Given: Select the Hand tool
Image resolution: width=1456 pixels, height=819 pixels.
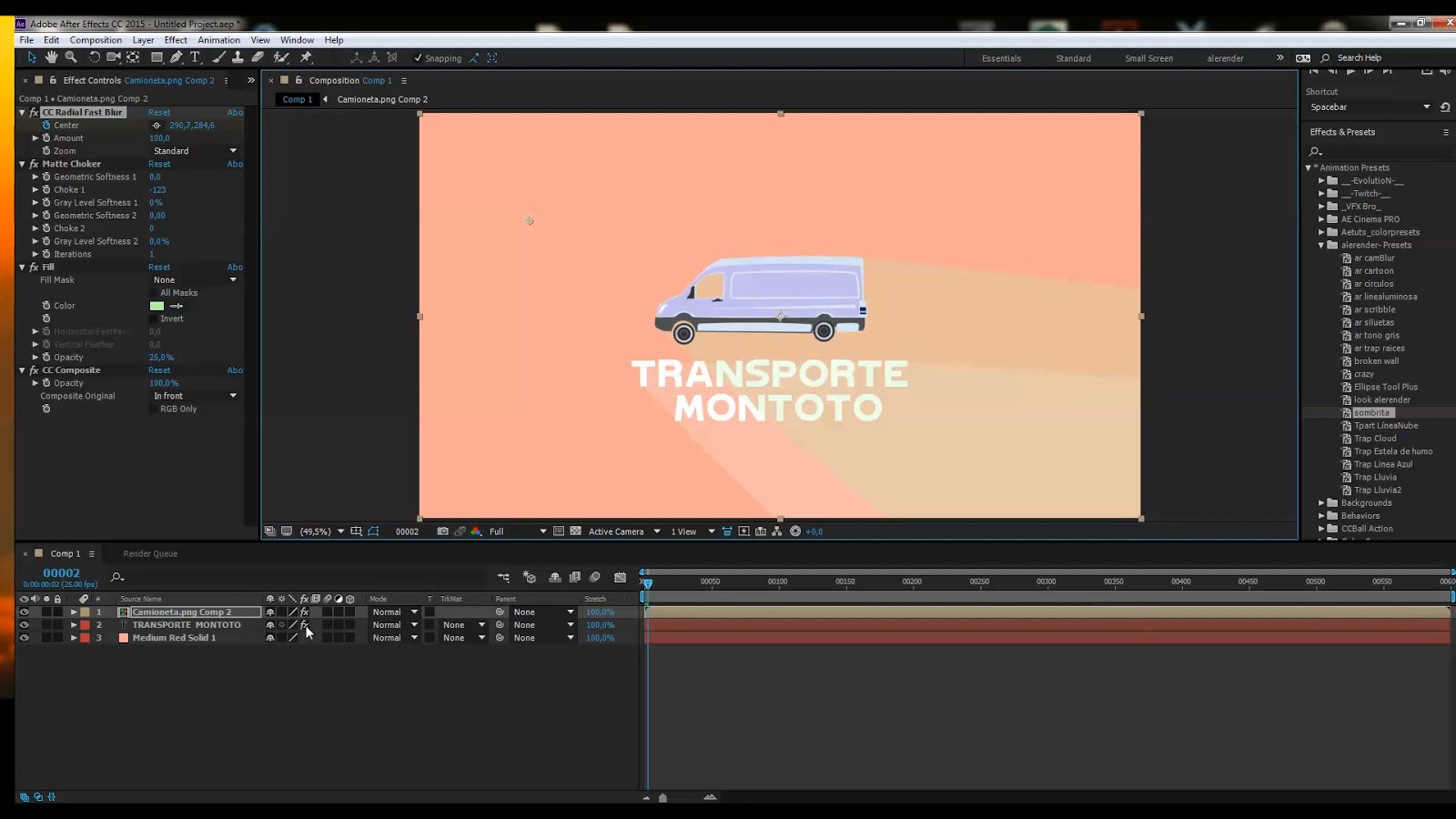Looking at the screenshot, I should pyautogui.click(x=51, y=57).
